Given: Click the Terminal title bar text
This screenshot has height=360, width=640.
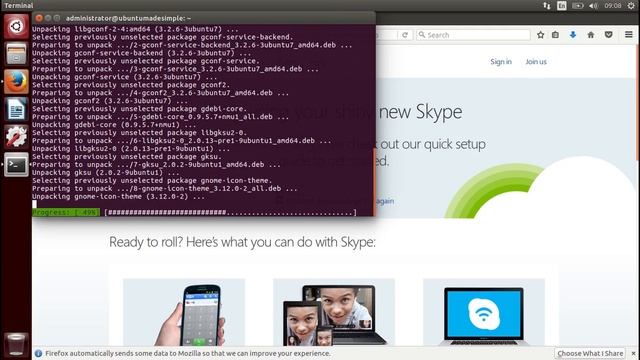Looking at the screenshot, I should [x=128, y=18].
